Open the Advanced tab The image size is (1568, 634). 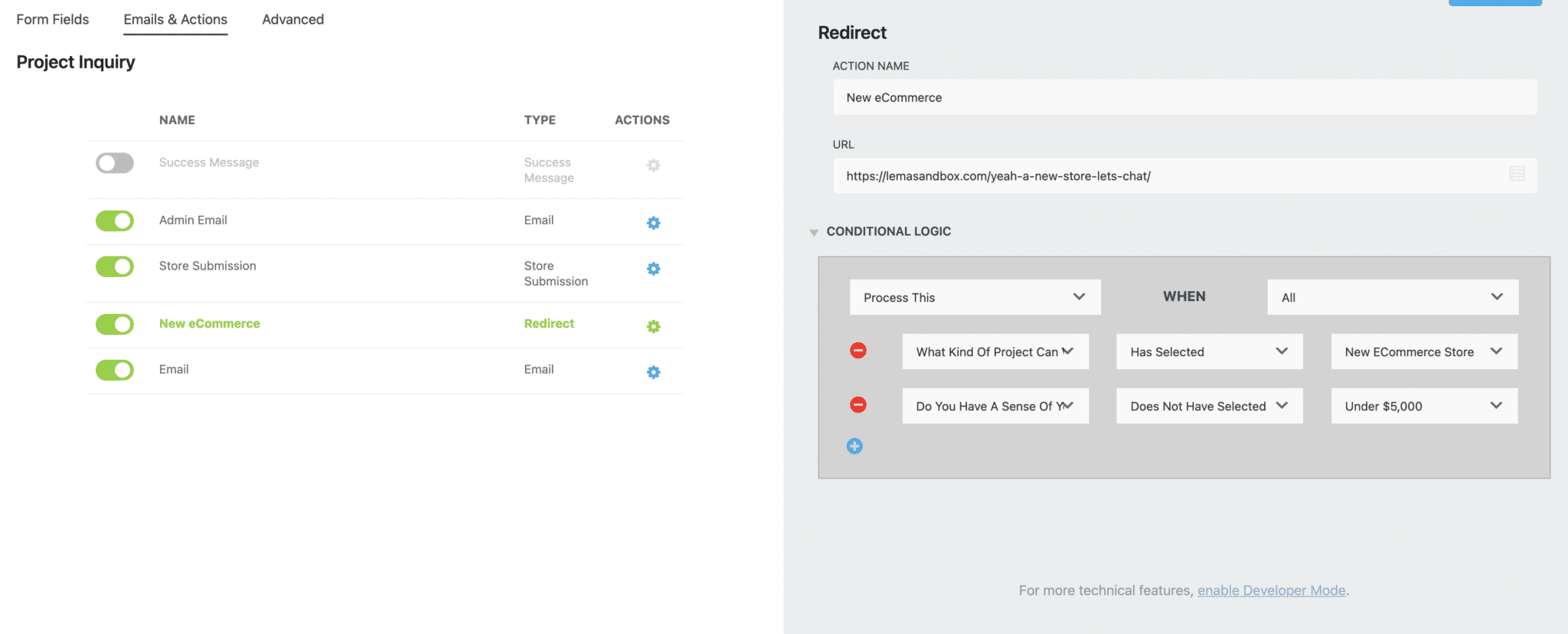point(292,20)
